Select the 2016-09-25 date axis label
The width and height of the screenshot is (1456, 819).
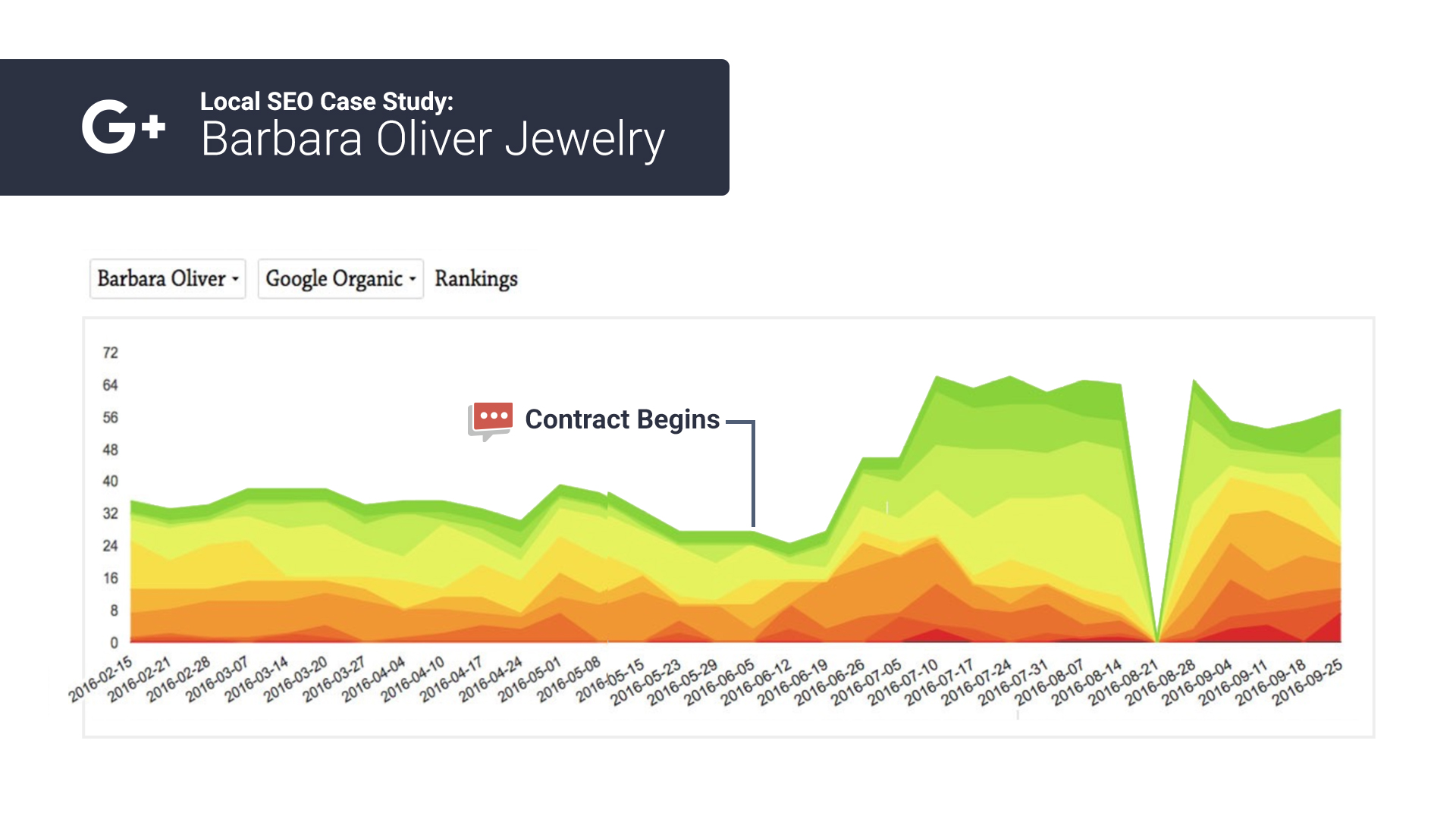(x=1307, y=682)
